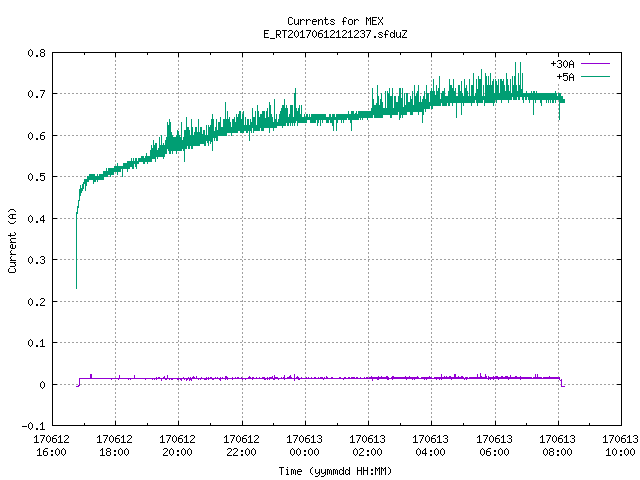This screenshot has width=640, height=480.
Task: Click the 0.6 y-axis tick label
Action: point(36,136)
